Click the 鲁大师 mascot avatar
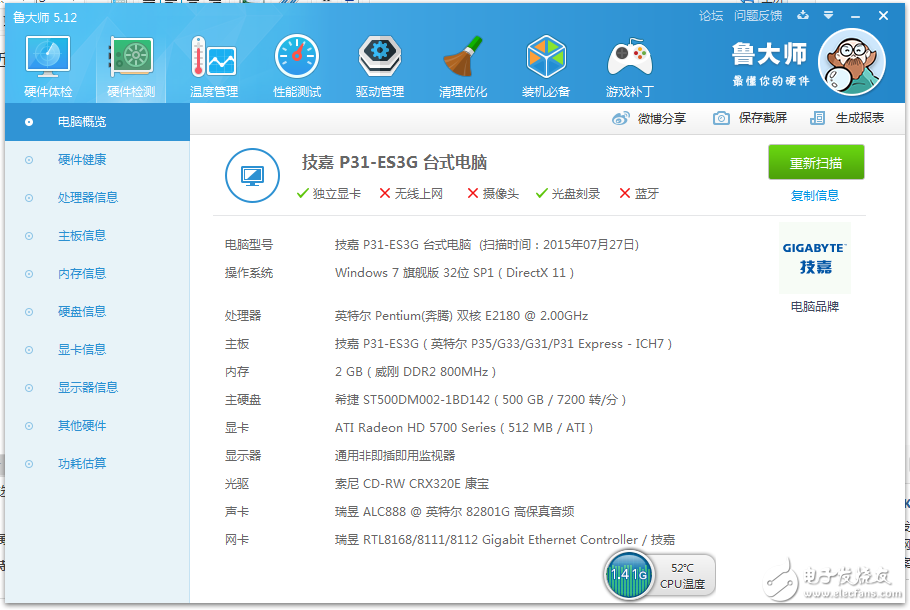910x610 pixels. (851, 62)
